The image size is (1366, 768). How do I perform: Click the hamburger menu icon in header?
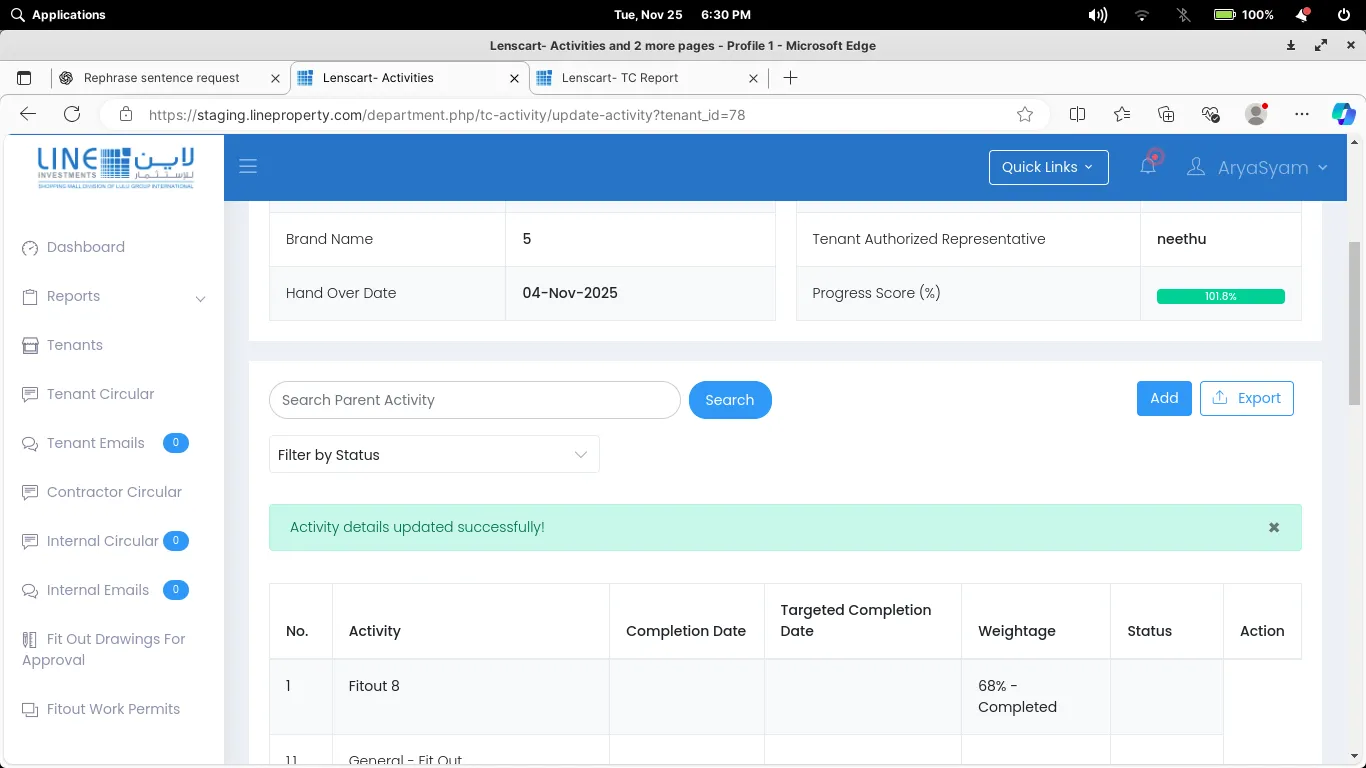[x=248, y=166]
